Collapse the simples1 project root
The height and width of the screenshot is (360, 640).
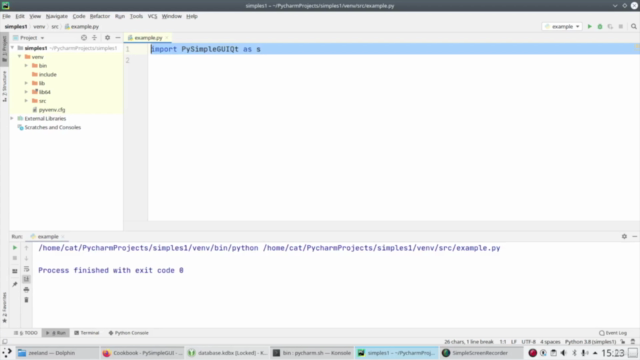pyautogui.click(x=12, y=48)
